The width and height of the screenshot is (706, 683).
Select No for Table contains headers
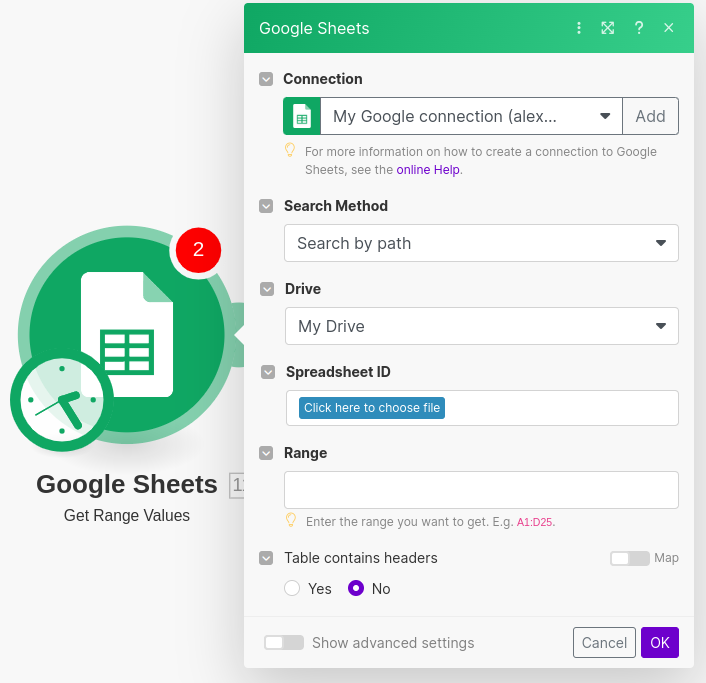356,588
